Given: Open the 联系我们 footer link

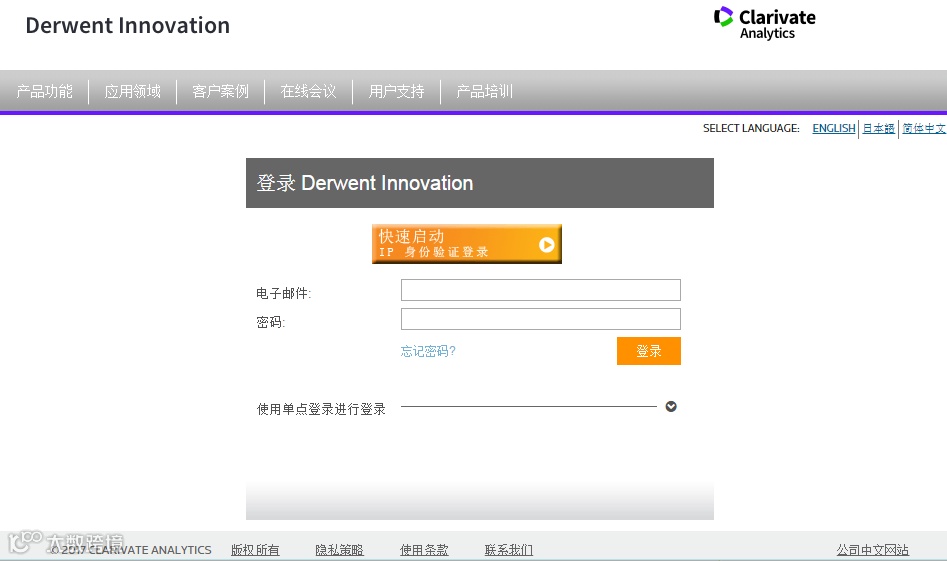Looking at the screenshot, I should coord(509,550).
